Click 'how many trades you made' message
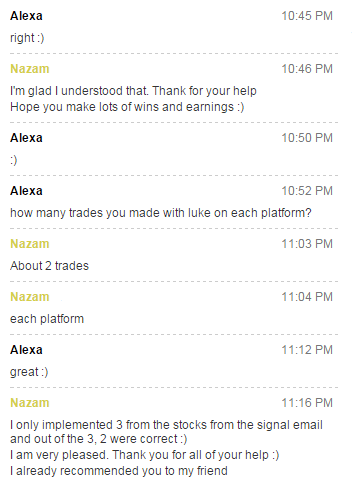Viewport: 362px width, 493px height. [x=161, y=213]
